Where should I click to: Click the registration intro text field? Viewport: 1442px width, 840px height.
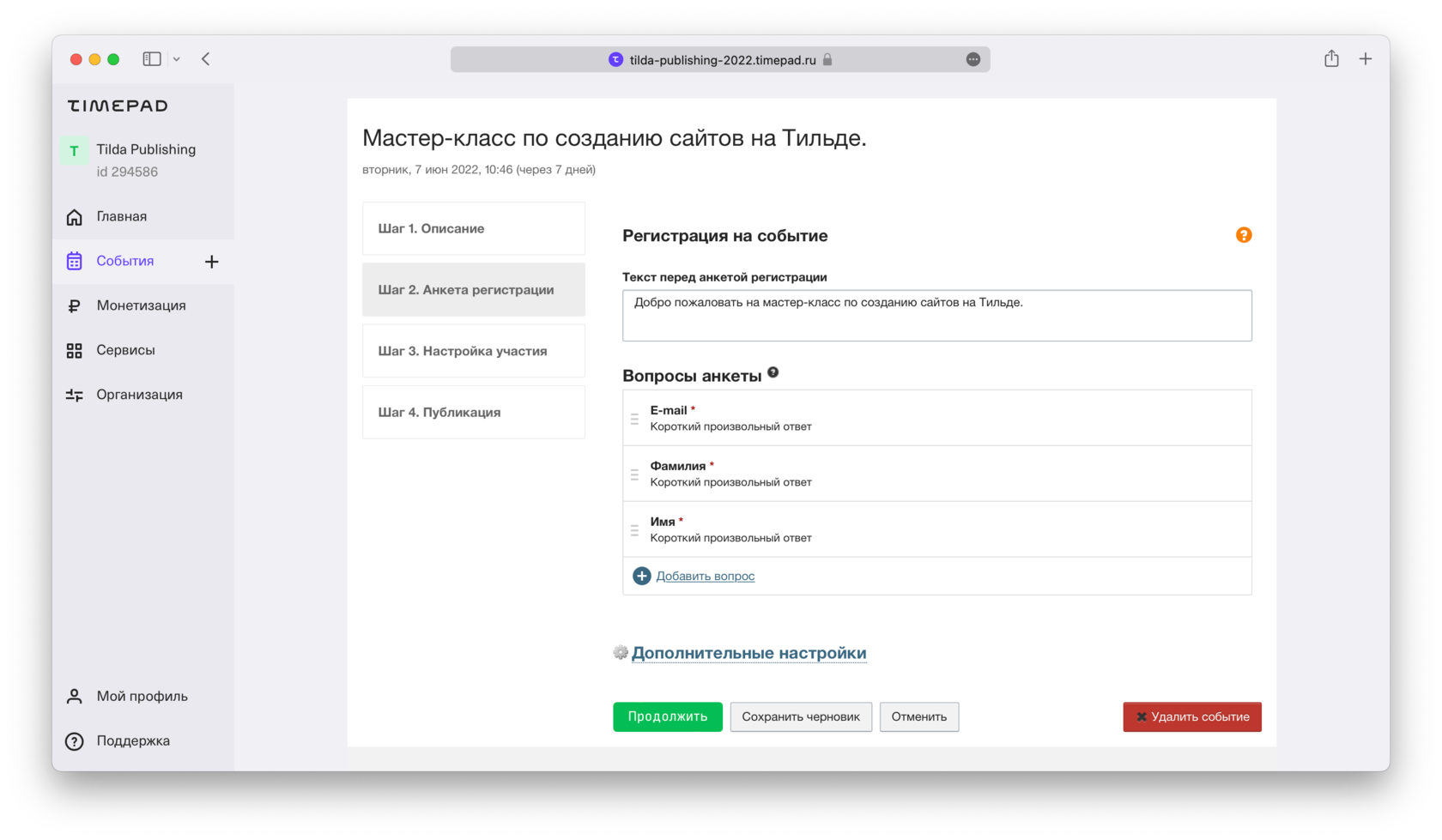point(937,316)
